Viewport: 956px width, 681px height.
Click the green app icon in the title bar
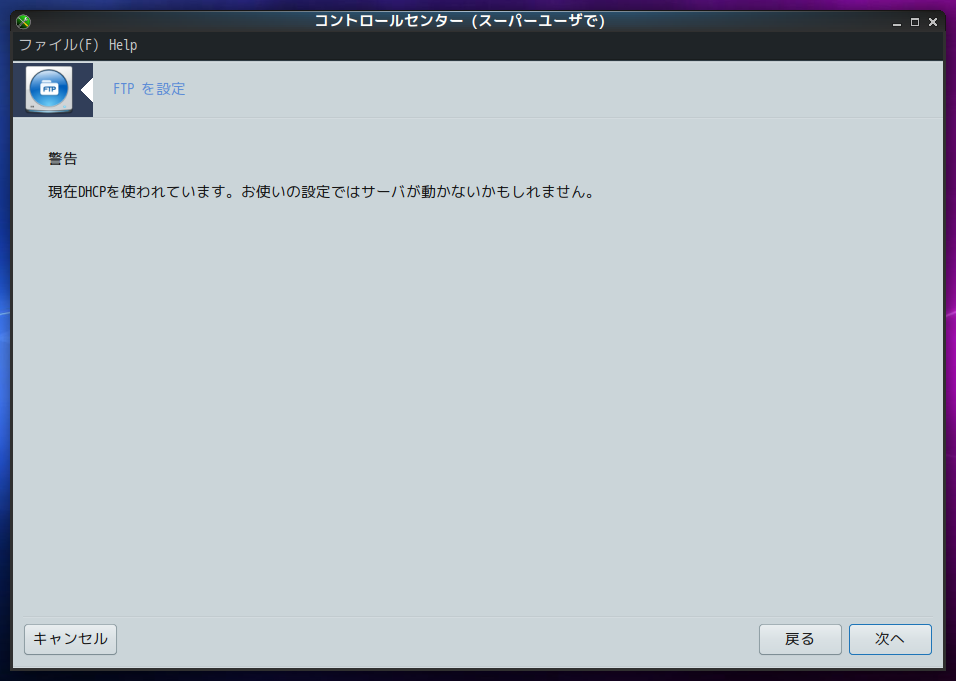23,22
